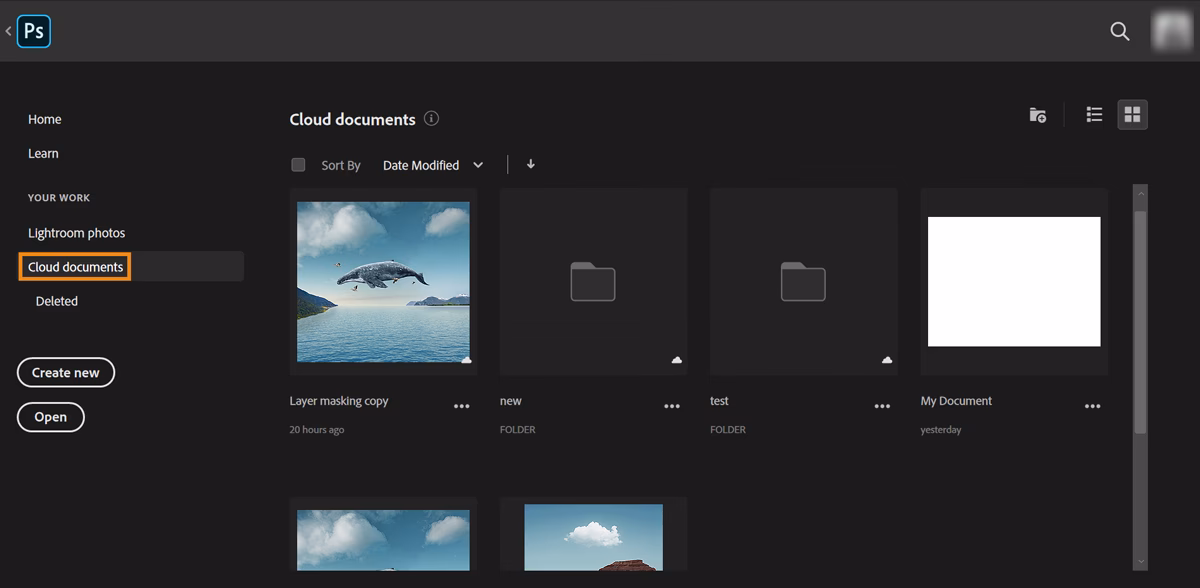The width and height of the screenshot is (1200, 588).
Task: Click the Create new button
Action: tap(65, 372)
